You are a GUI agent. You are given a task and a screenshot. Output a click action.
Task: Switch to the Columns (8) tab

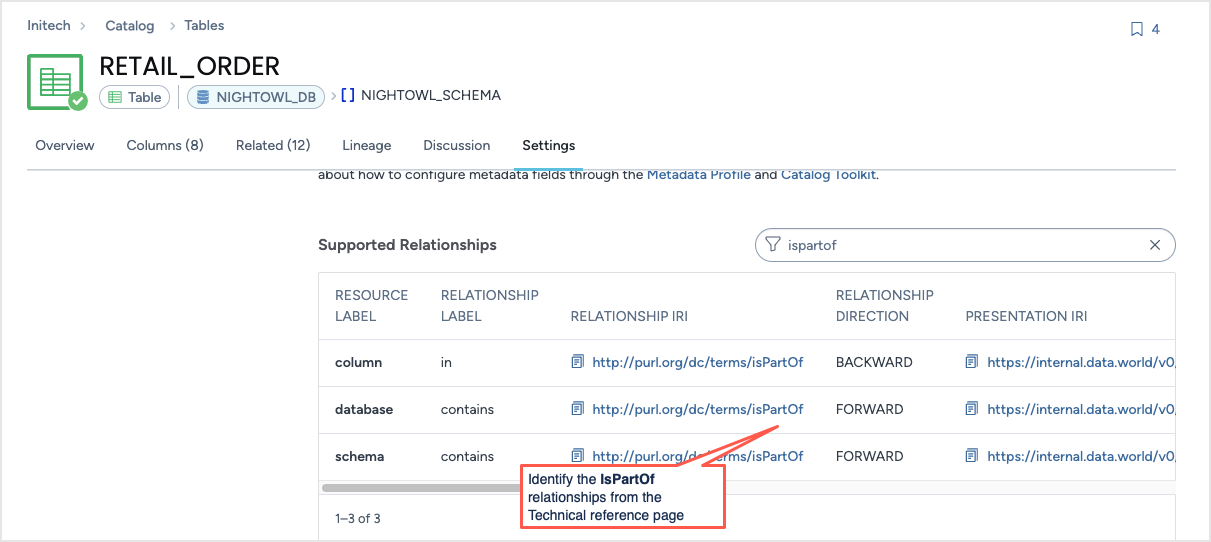click(x=165, y=146)
